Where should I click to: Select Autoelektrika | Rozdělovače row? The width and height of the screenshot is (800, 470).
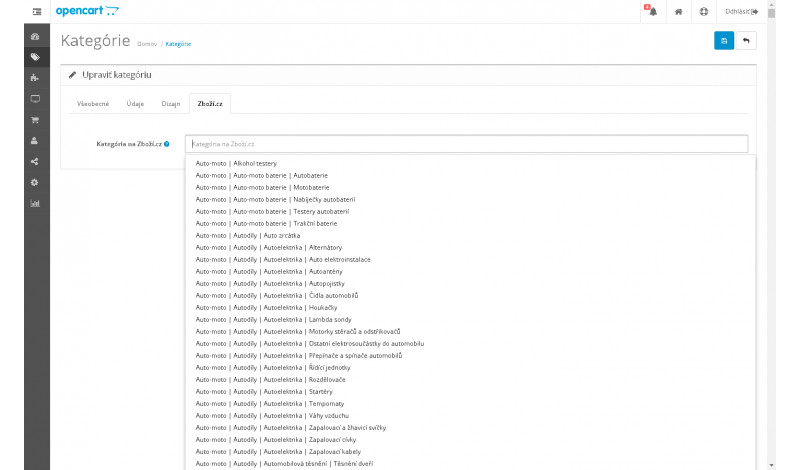470,380
